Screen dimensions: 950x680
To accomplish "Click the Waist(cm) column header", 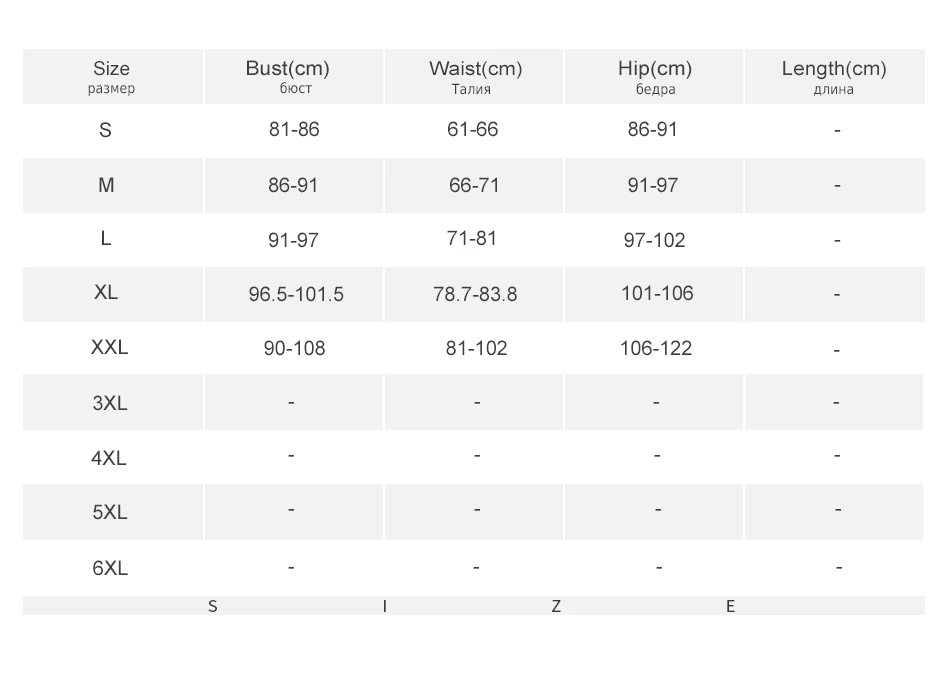I will (475, 77).
